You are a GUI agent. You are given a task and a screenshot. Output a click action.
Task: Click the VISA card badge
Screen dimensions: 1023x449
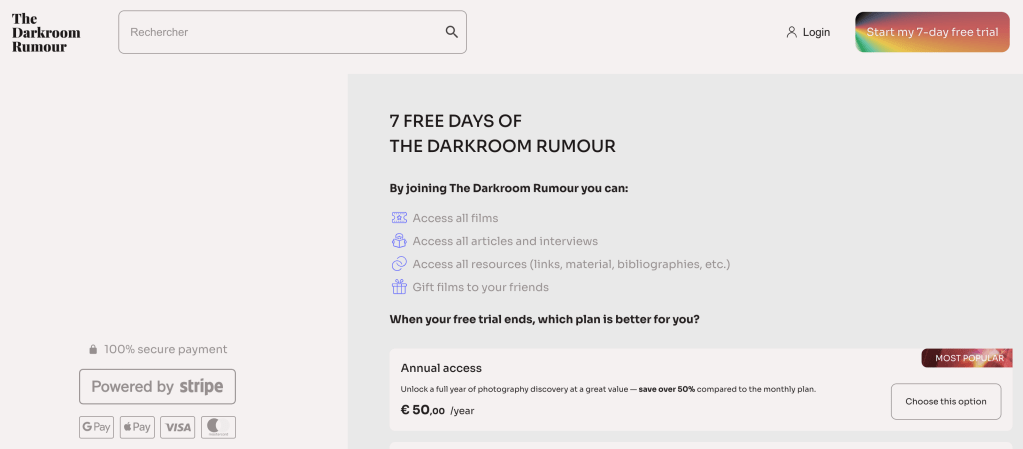pyautogui.click(x=178, y=427)
